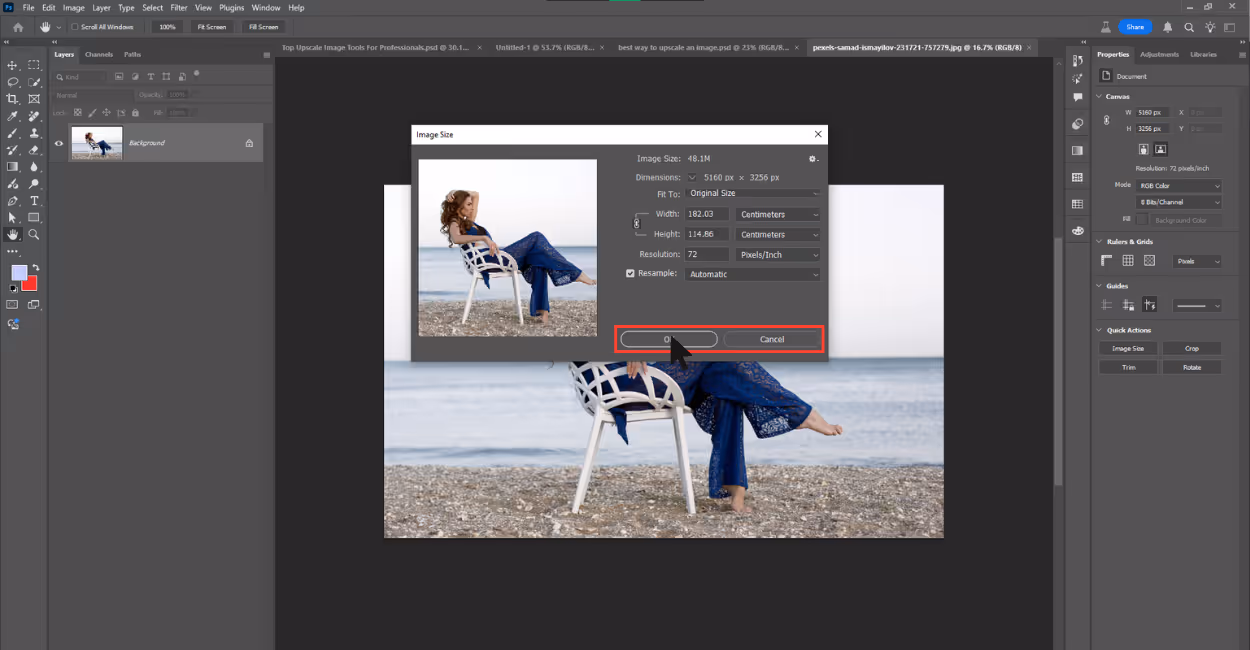Toggle rulers icon in Rulers & Grids
Screen dimensions: 1250x650
point(1107,261)
